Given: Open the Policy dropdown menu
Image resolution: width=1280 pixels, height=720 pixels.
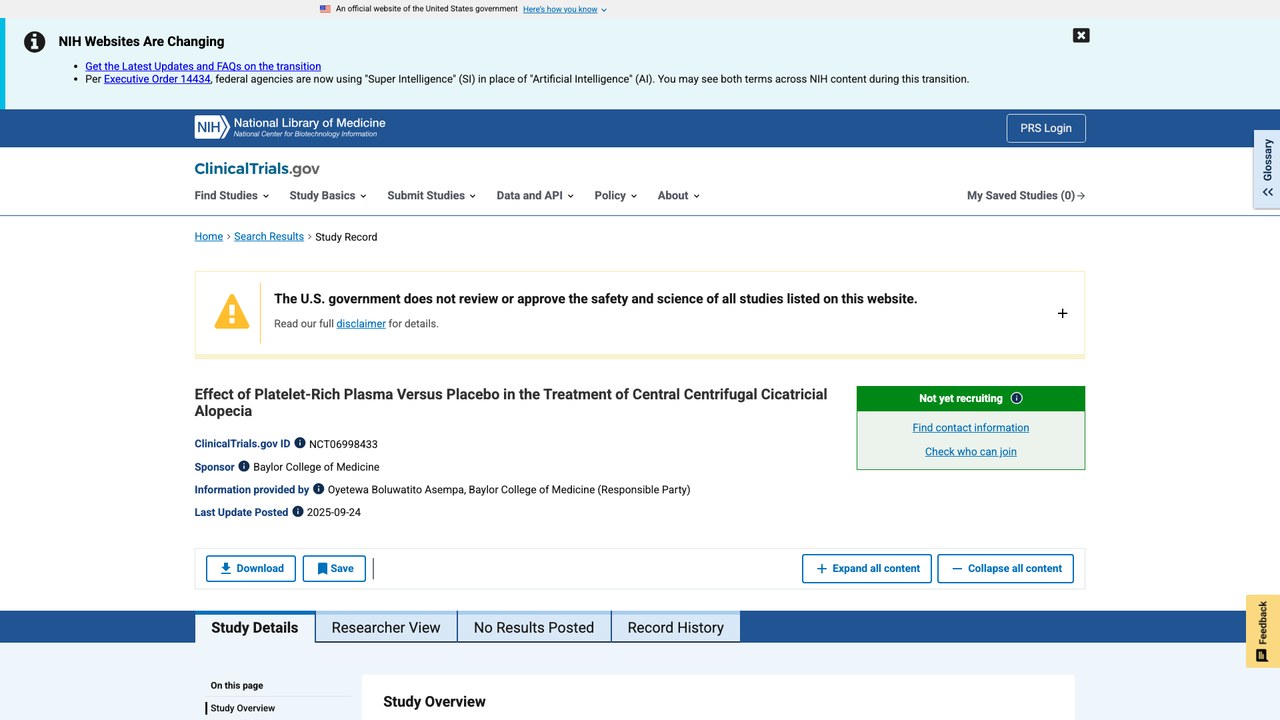Looking at the screenshot, I should (x=615, y=196).
